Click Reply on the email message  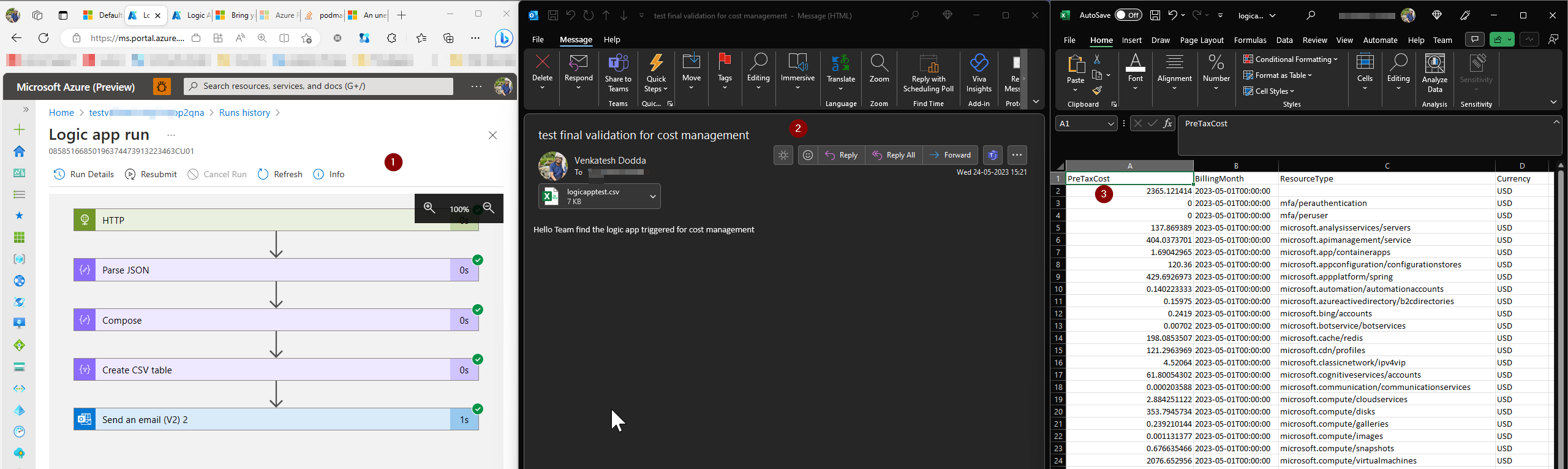pos(842,155)
